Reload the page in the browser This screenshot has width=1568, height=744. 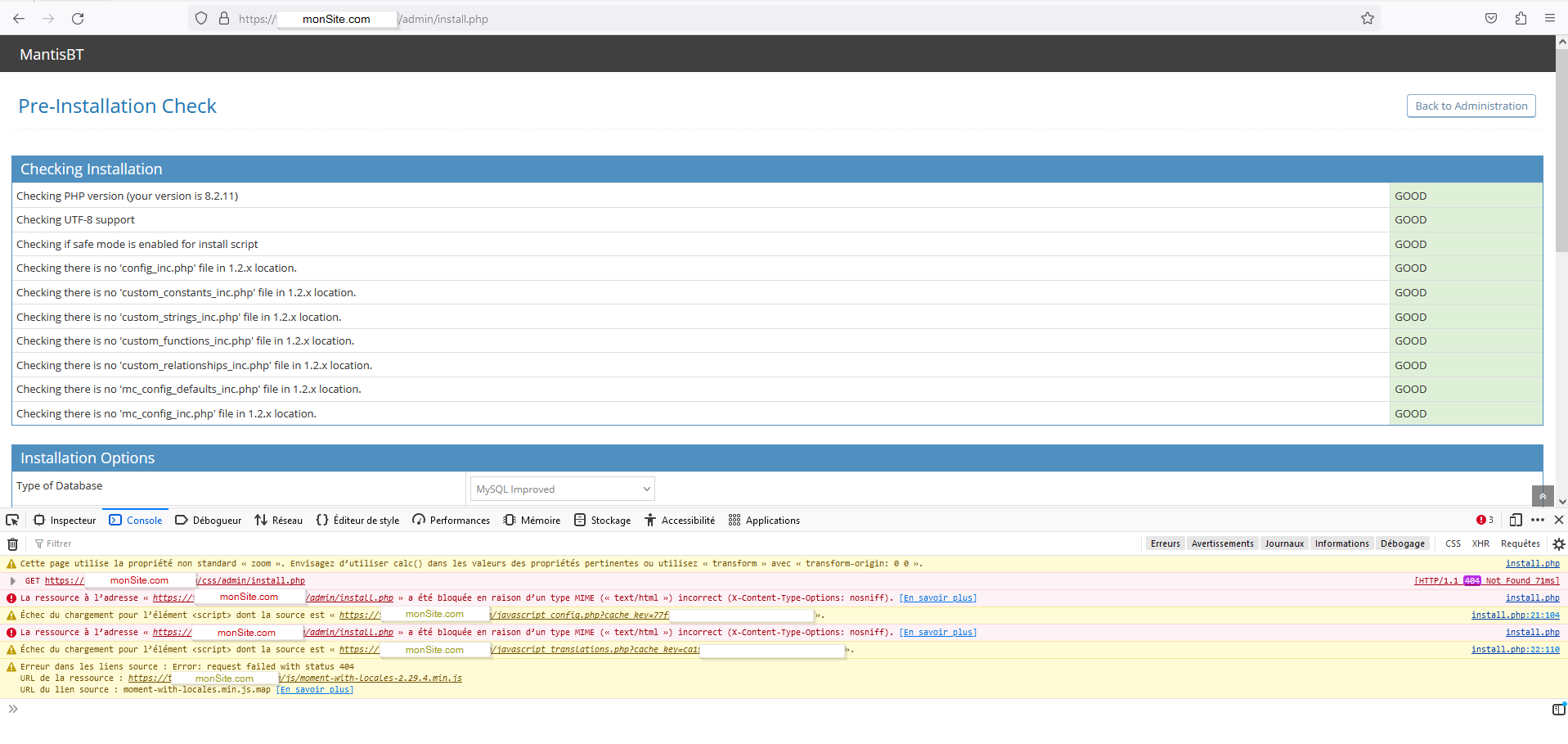tap(78, 19)
